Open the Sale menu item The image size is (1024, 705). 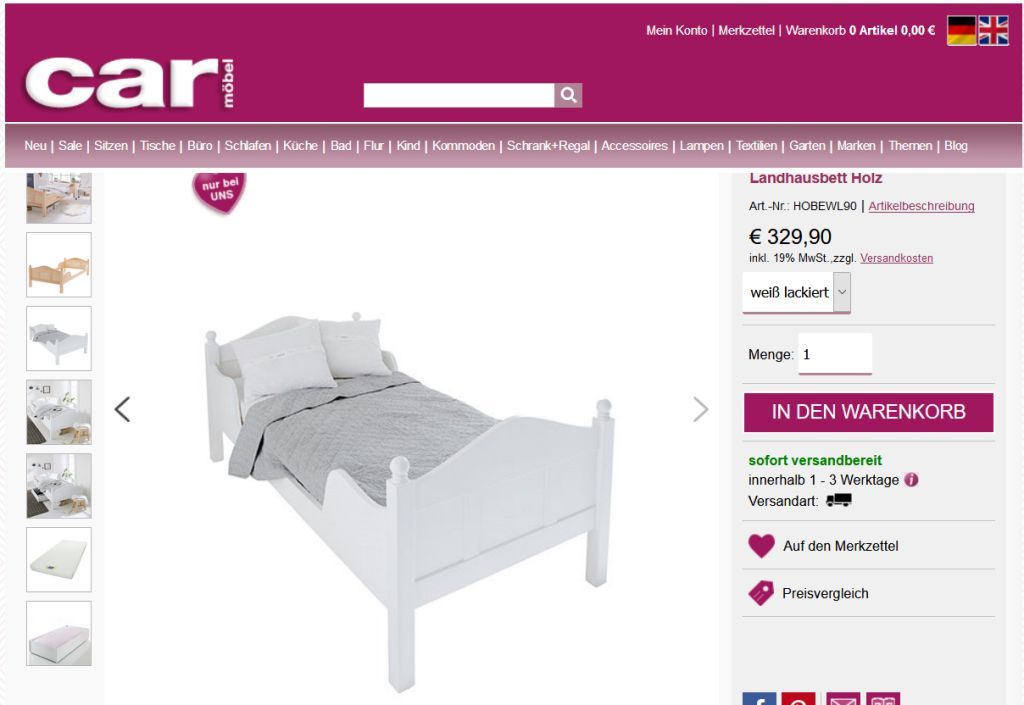(x=70, y=146)
